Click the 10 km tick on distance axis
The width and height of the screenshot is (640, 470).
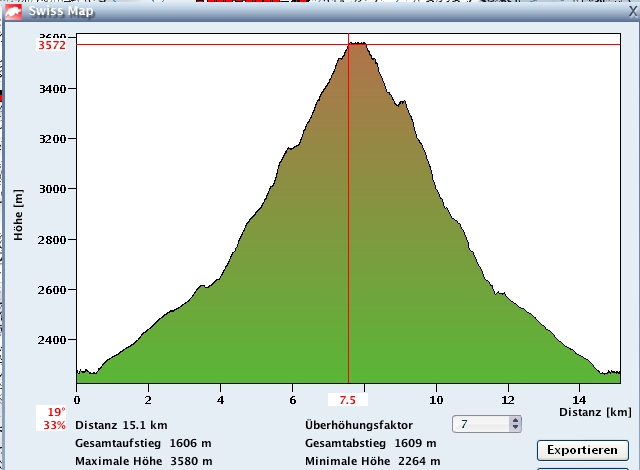pos(436,400)
